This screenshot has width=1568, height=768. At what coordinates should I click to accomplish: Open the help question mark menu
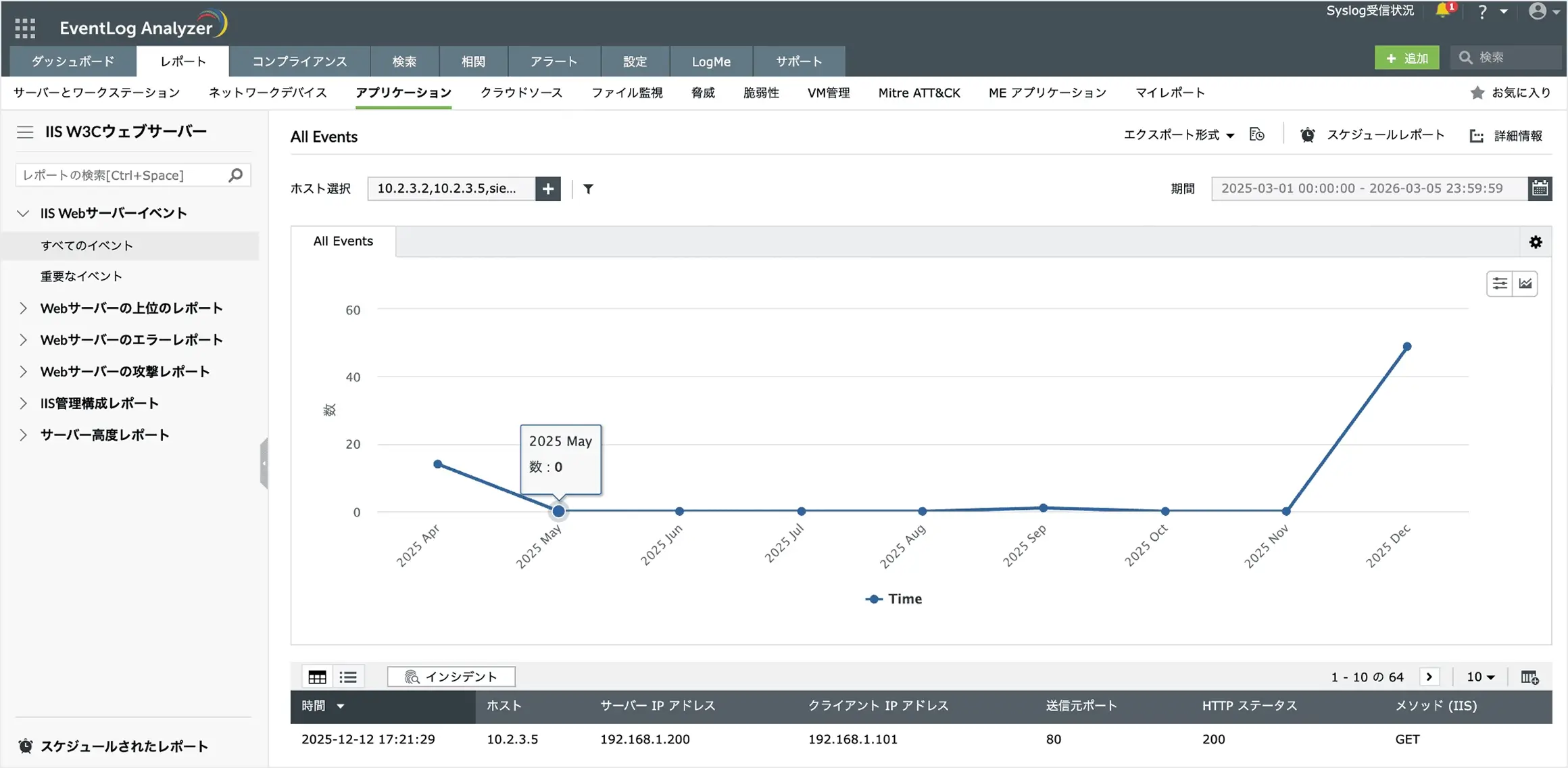[x=1482, y=11]
